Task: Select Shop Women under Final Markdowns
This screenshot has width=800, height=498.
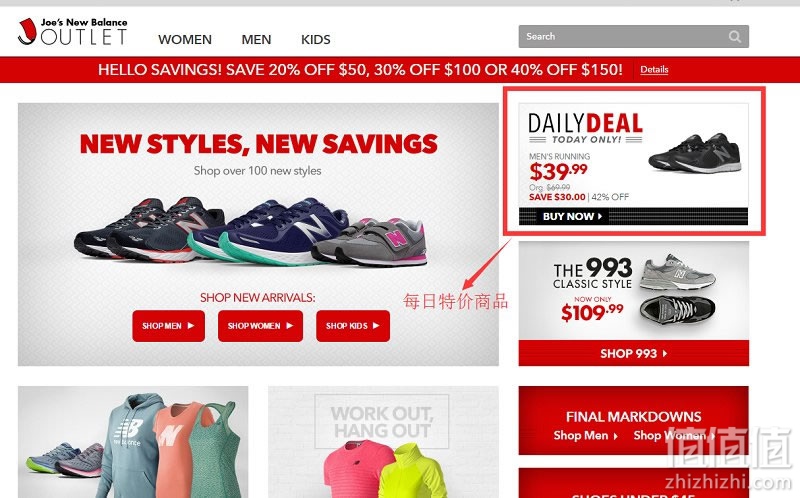Action: pyautogui.click(x=673, y=435)
